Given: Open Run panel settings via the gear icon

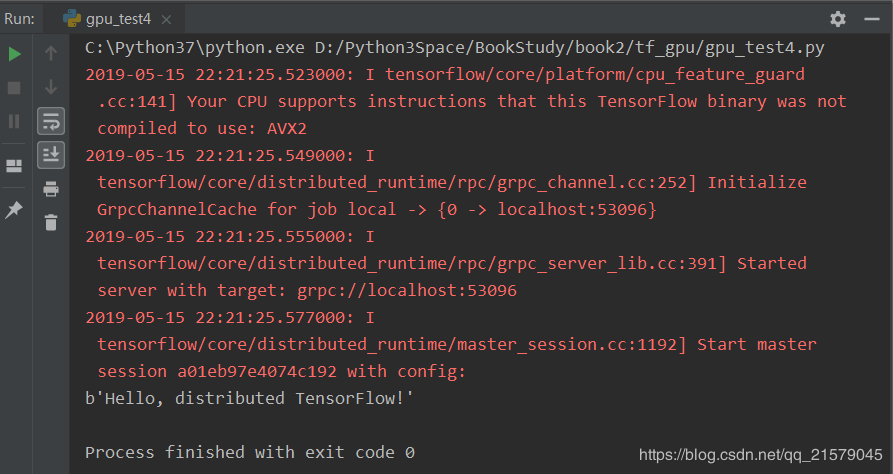Looking at the screenshot, I should (838, 19).
